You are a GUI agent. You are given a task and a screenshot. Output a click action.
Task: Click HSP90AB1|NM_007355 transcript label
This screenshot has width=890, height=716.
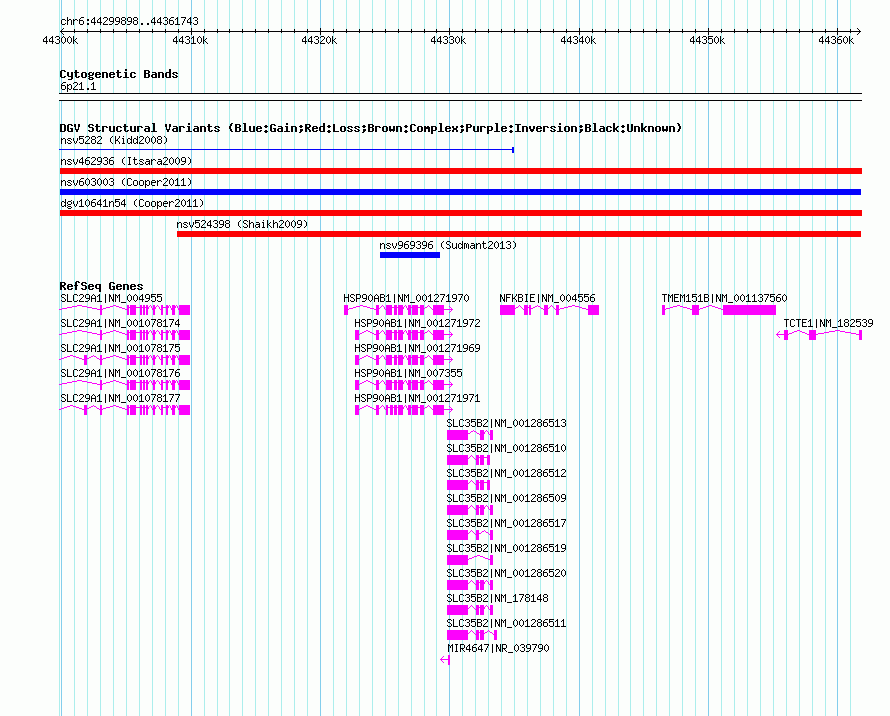(x=408, y=373)
